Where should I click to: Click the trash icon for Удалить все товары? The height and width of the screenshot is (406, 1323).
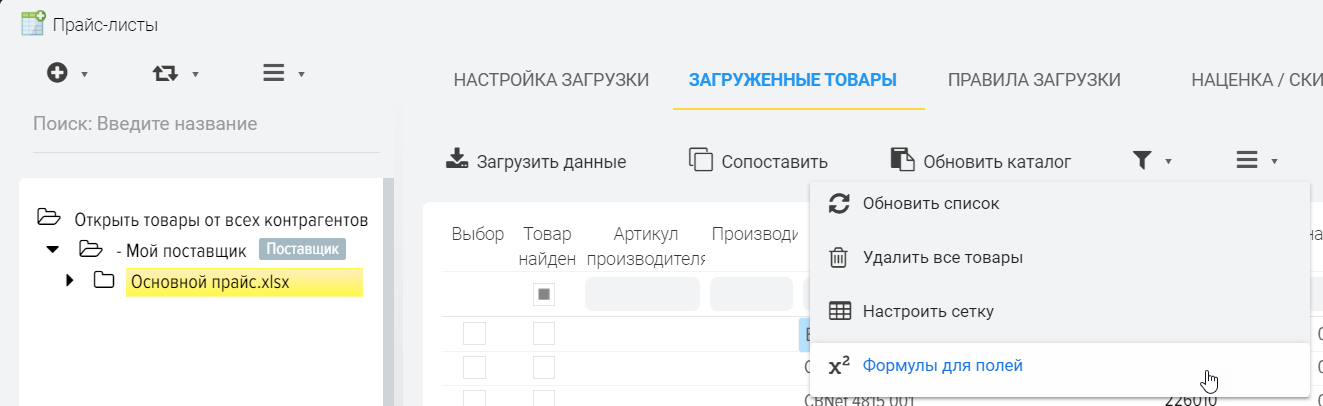(x=840, y=258)
